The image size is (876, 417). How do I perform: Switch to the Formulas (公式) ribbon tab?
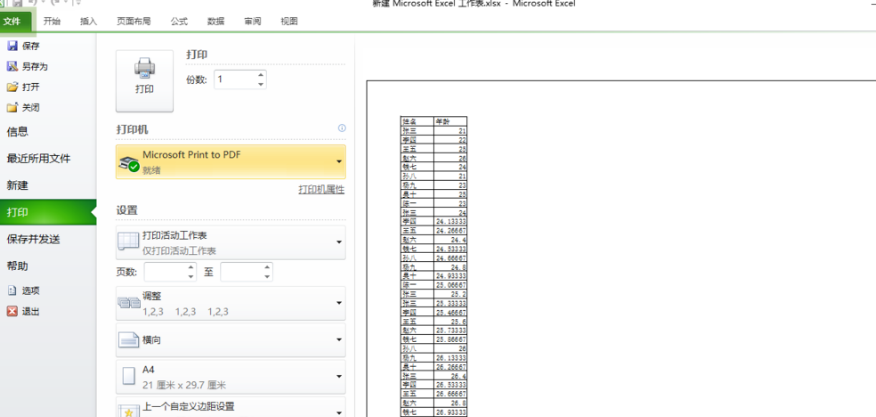[x=179, y=21]
